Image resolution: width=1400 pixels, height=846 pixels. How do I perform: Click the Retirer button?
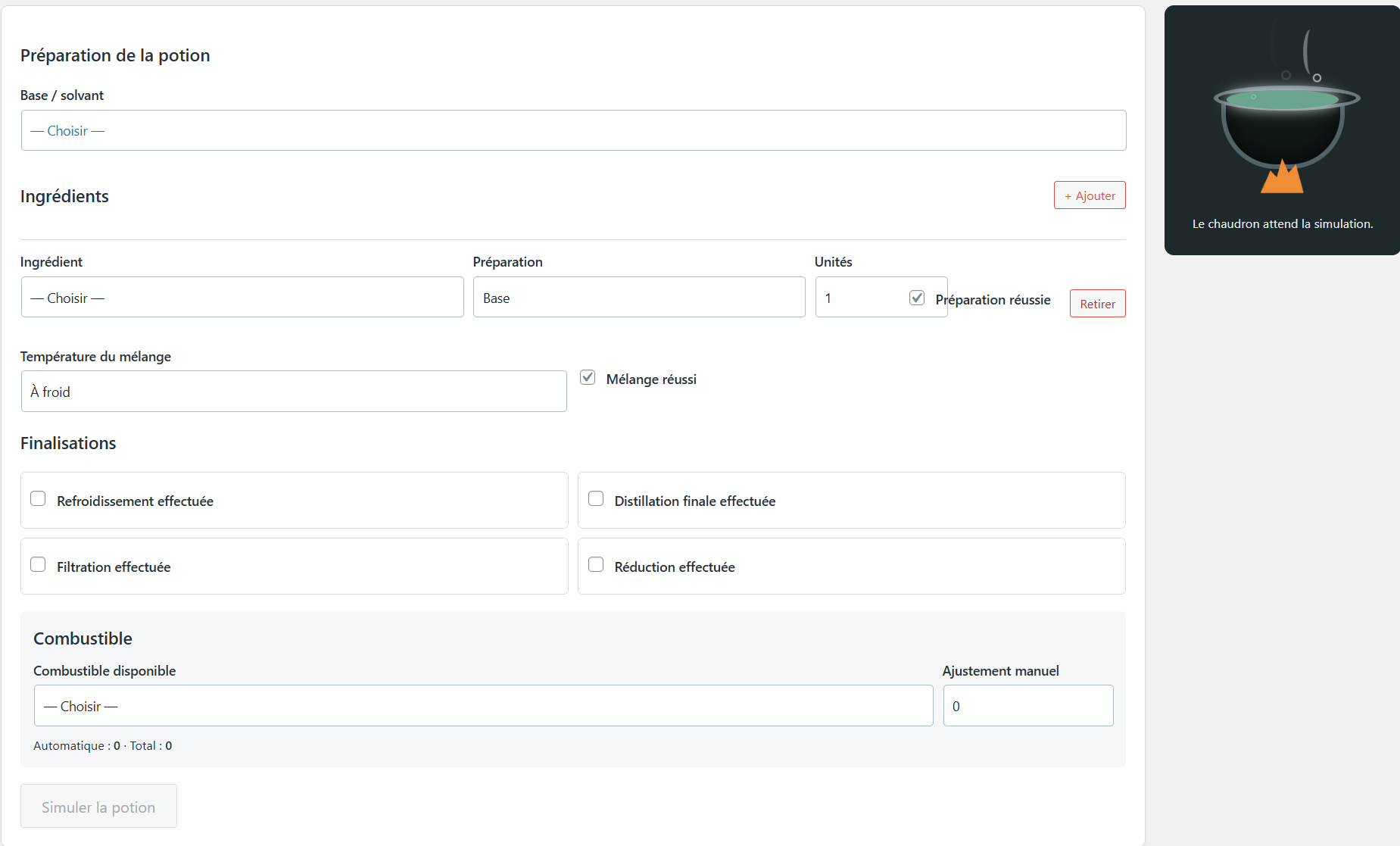pyautogui.click(x=1097, y=304)
